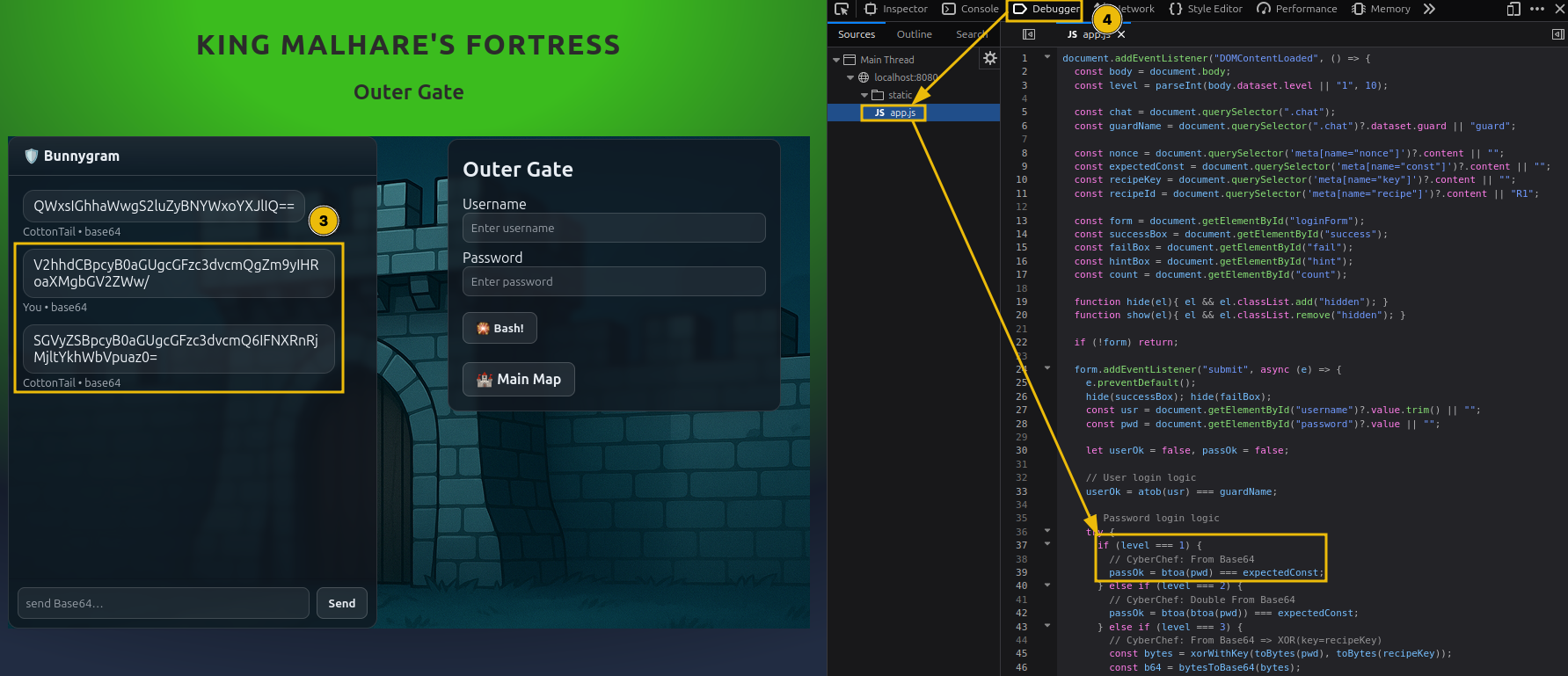Collapse the sources pane with left toggle icon
1568x676 pixels.
1029,34
